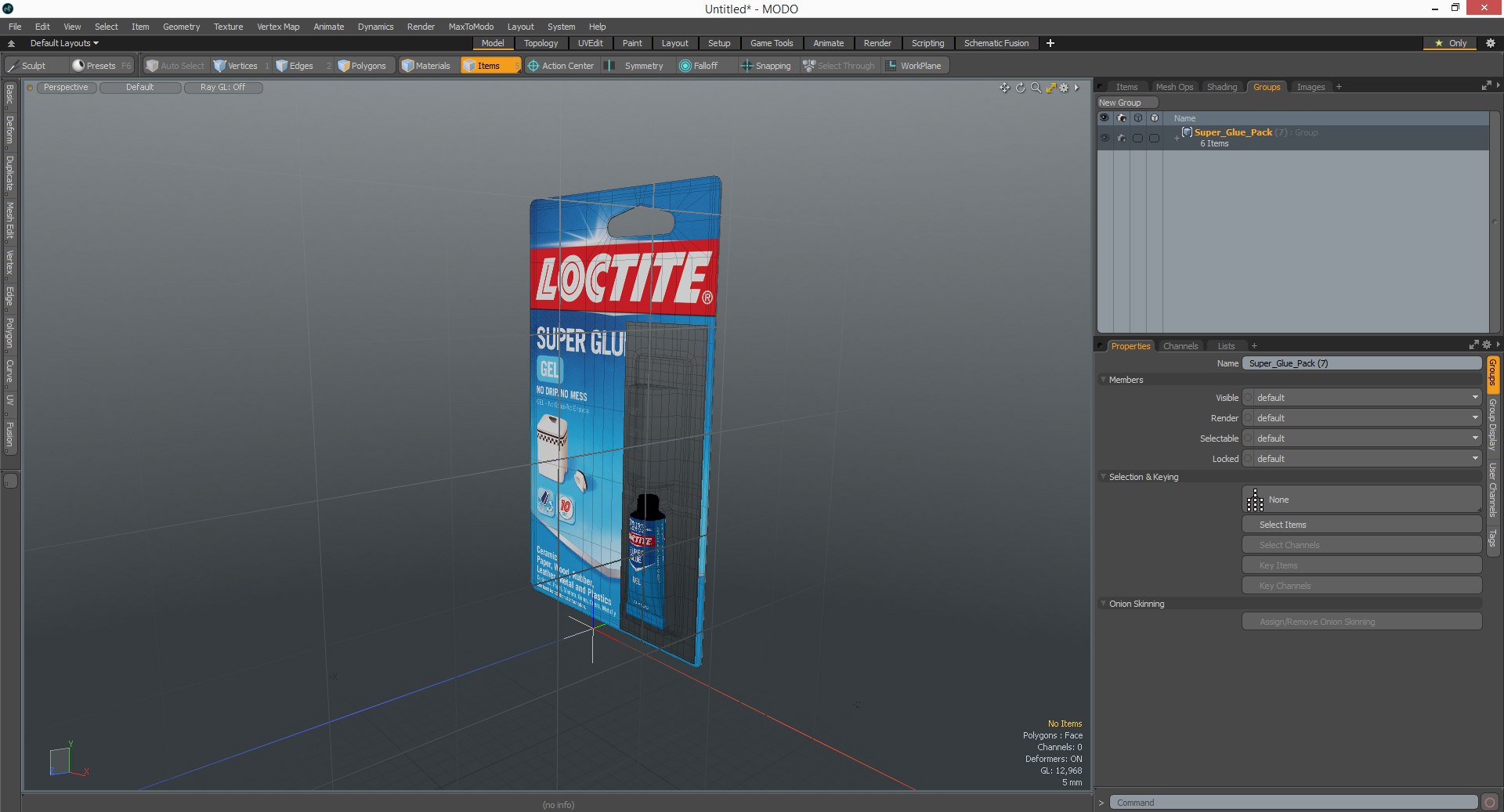The width and height of the screenshot is (1504, 812).
Task: Click the viewport zoom magnifier icon
Action: coord(1036,88)
